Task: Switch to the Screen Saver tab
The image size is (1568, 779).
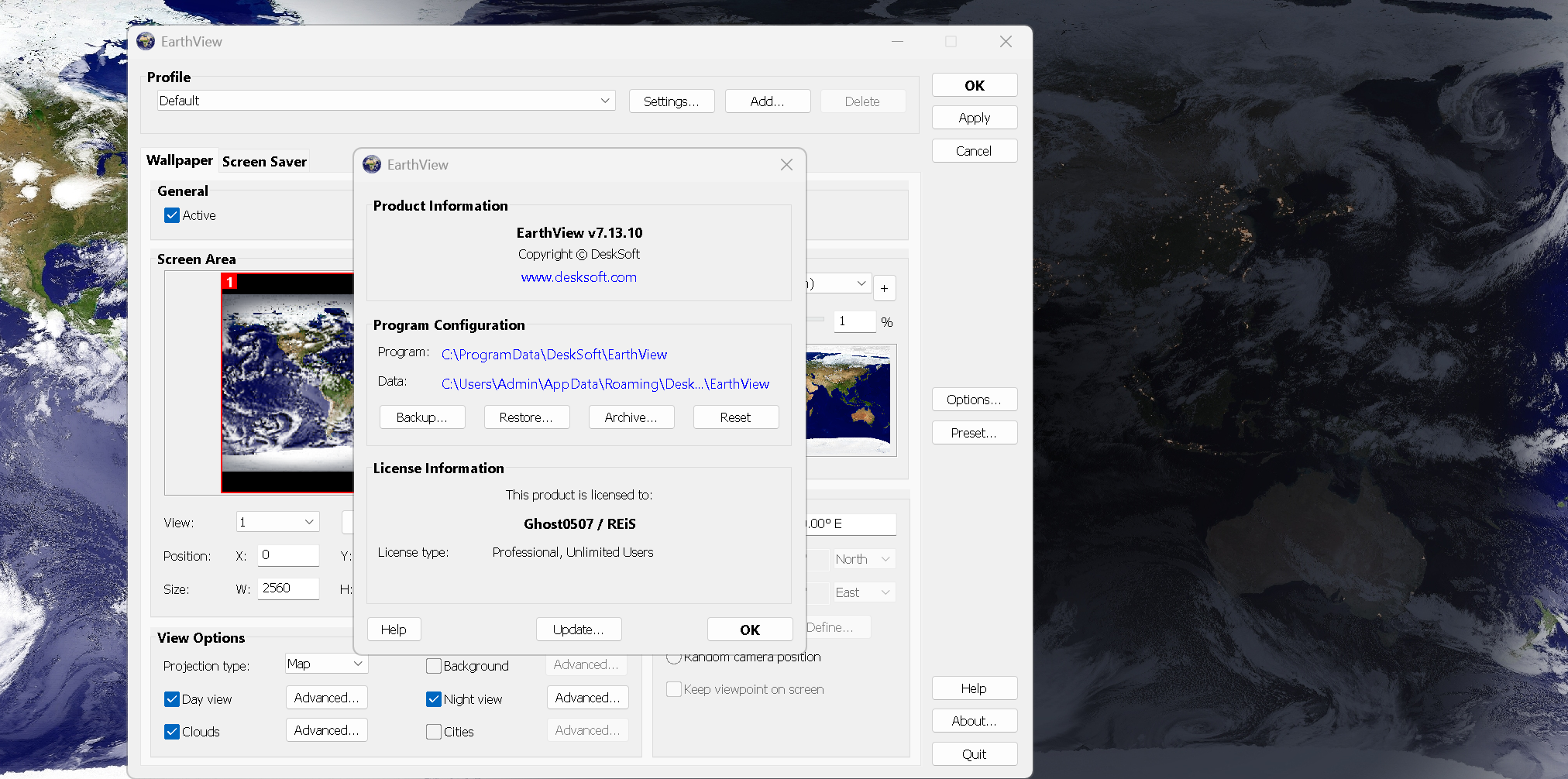Action: click(x=264, y=161)
